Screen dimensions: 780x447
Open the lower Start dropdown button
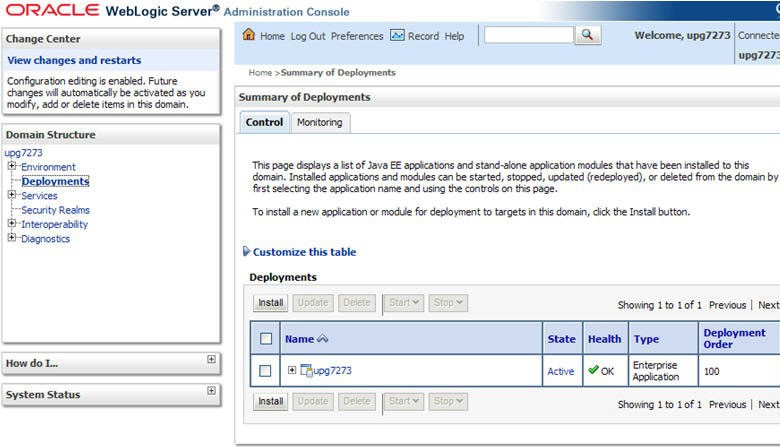pyautogui.click(x=403, y=401)
